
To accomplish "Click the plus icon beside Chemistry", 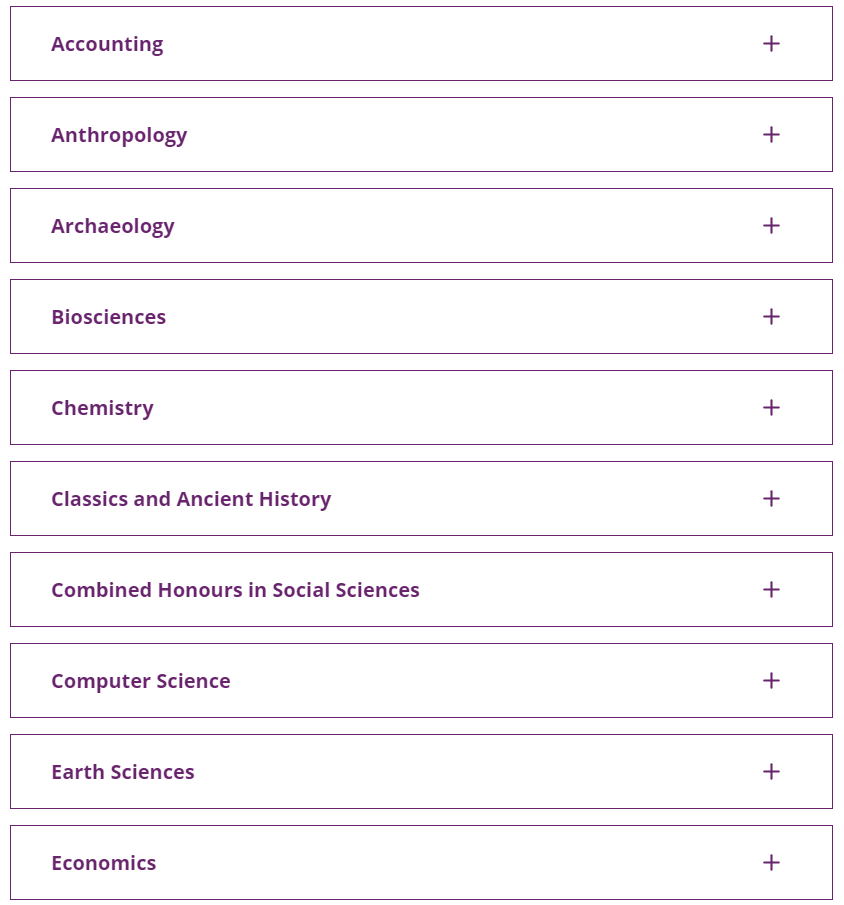I will 771,407.
